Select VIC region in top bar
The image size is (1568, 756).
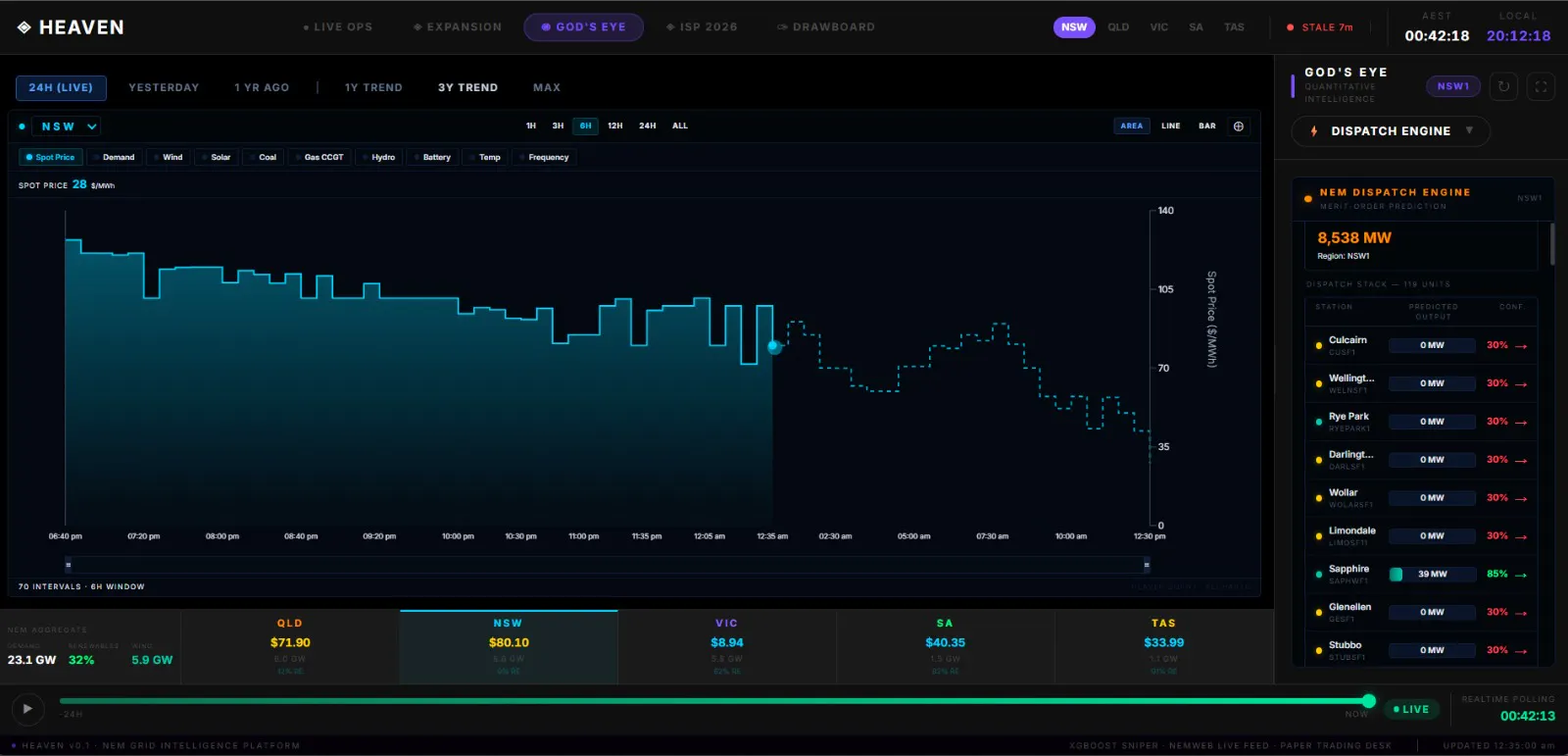(1159, 27)
